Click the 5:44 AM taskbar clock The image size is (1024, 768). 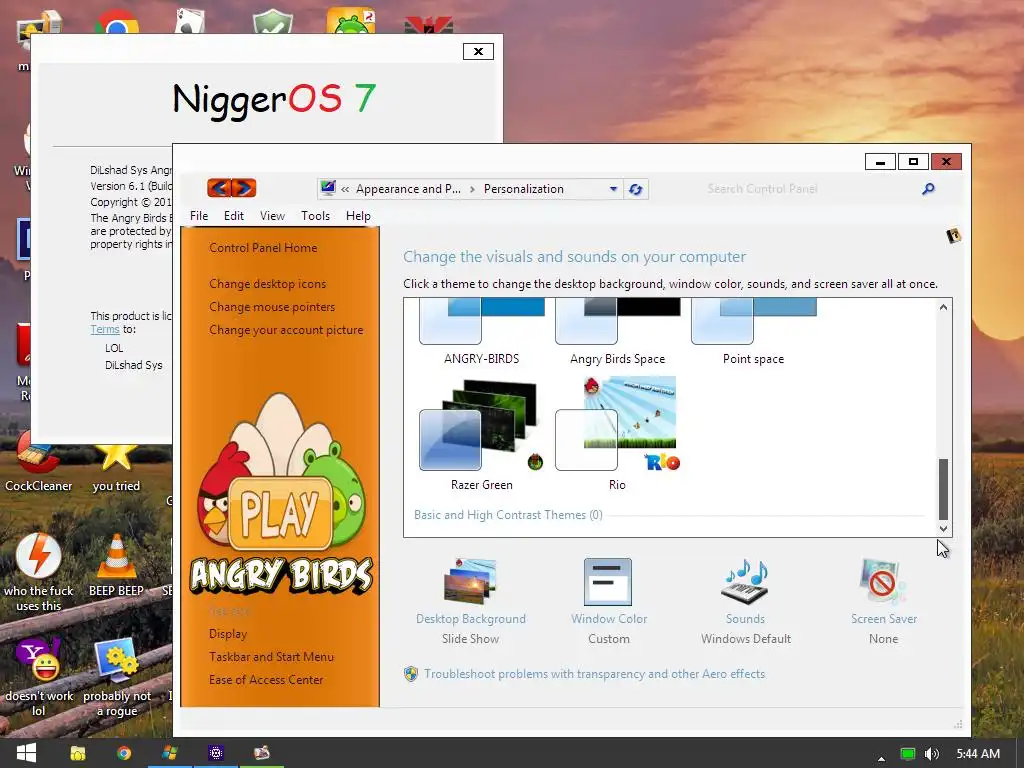[x=978, y=754]
